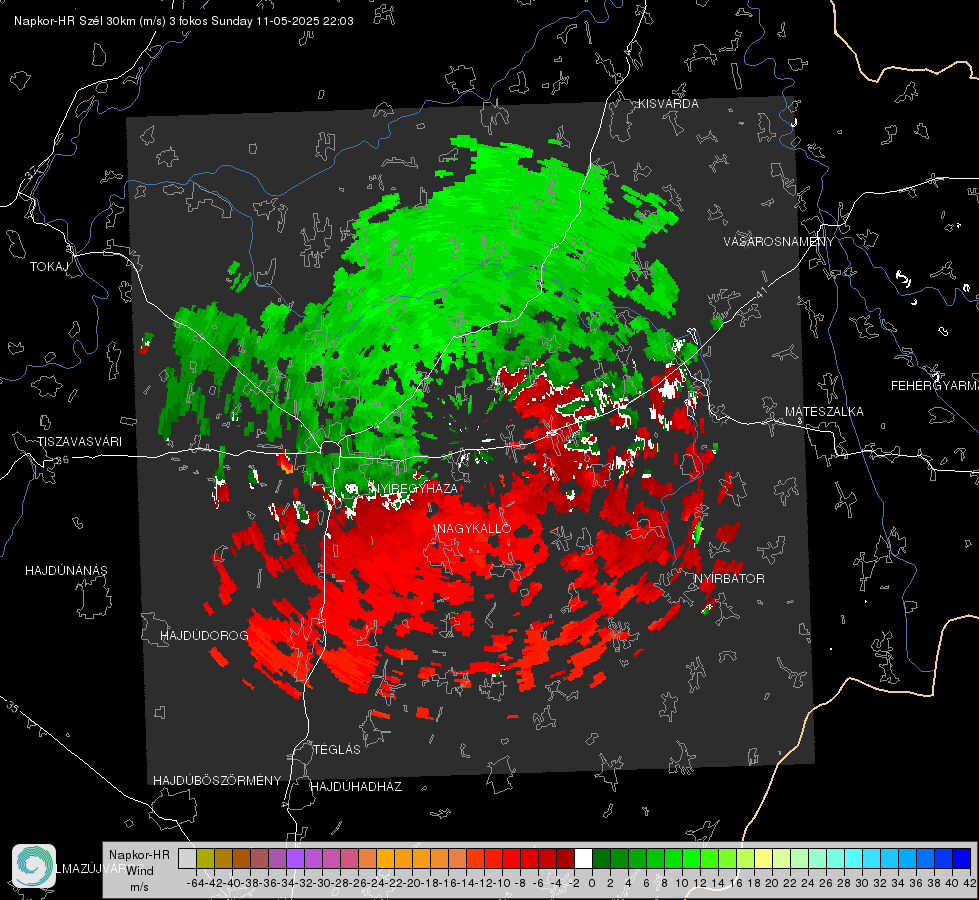Click the -2 value on the wind scale
Viewport: 979px width, 900px height.
tap(573, 883)
